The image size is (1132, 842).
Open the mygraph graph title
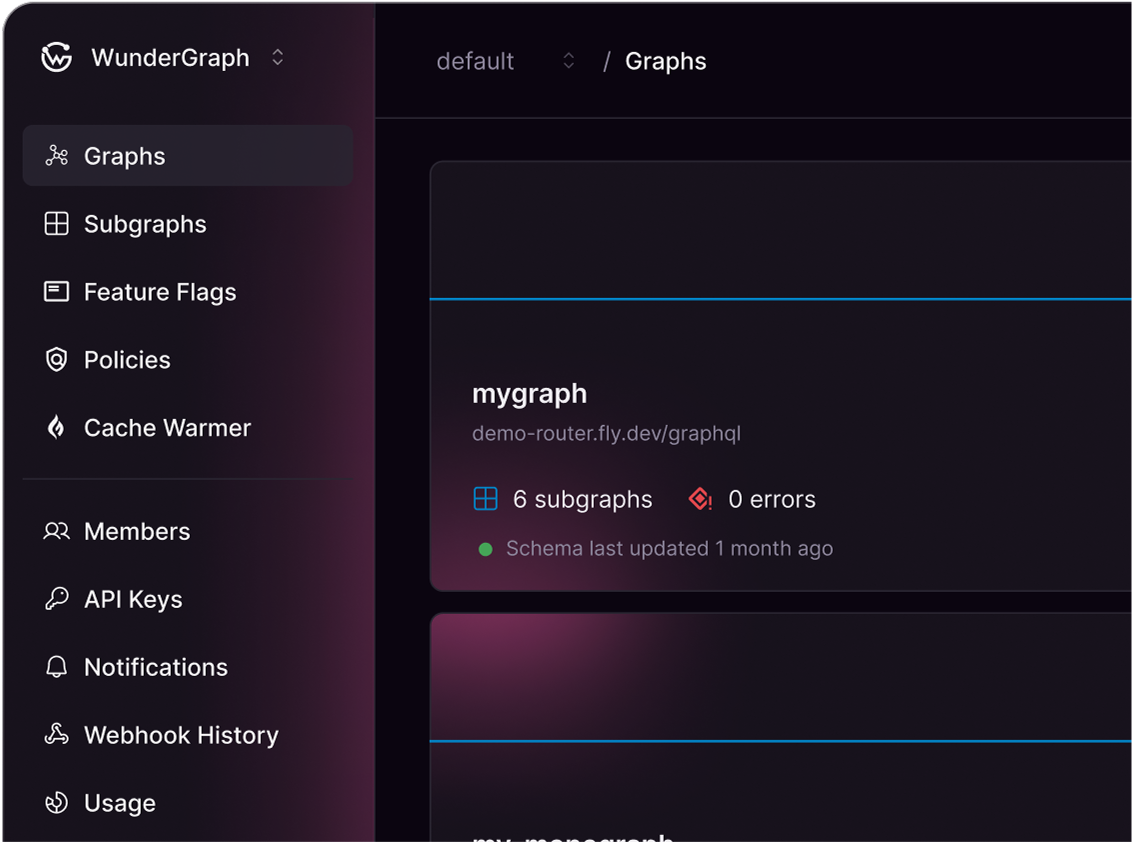point(530,394)
